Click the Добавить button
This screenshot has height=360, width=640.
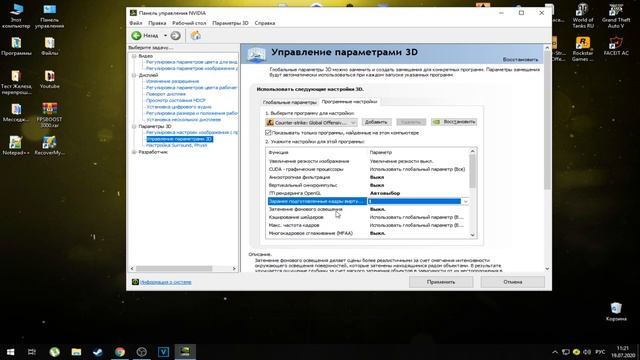tap(376, 122)
